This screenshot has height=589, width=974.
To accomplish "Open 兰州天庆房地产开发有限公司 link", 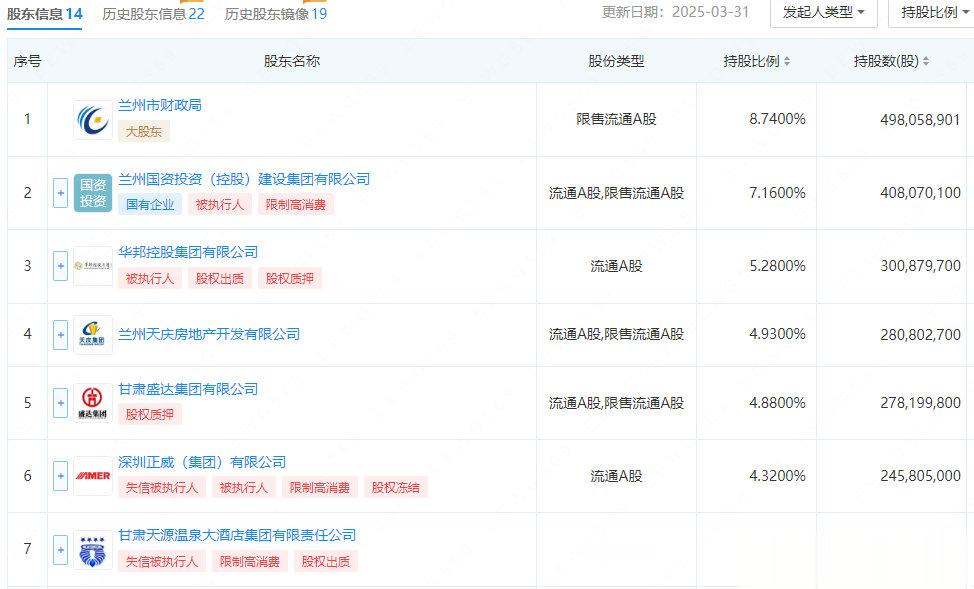I will click(x=209, y=334).
